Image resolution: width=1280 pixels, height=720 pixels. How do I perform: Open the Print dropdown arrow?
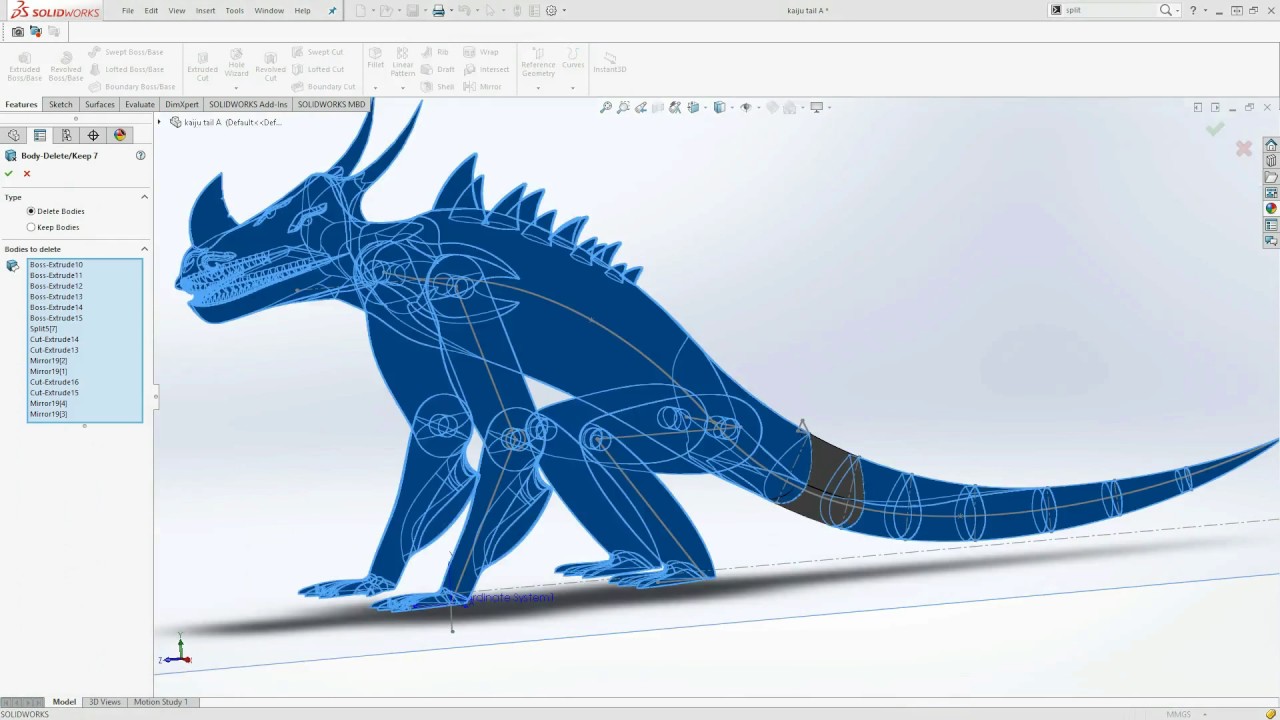coord(451,11)
